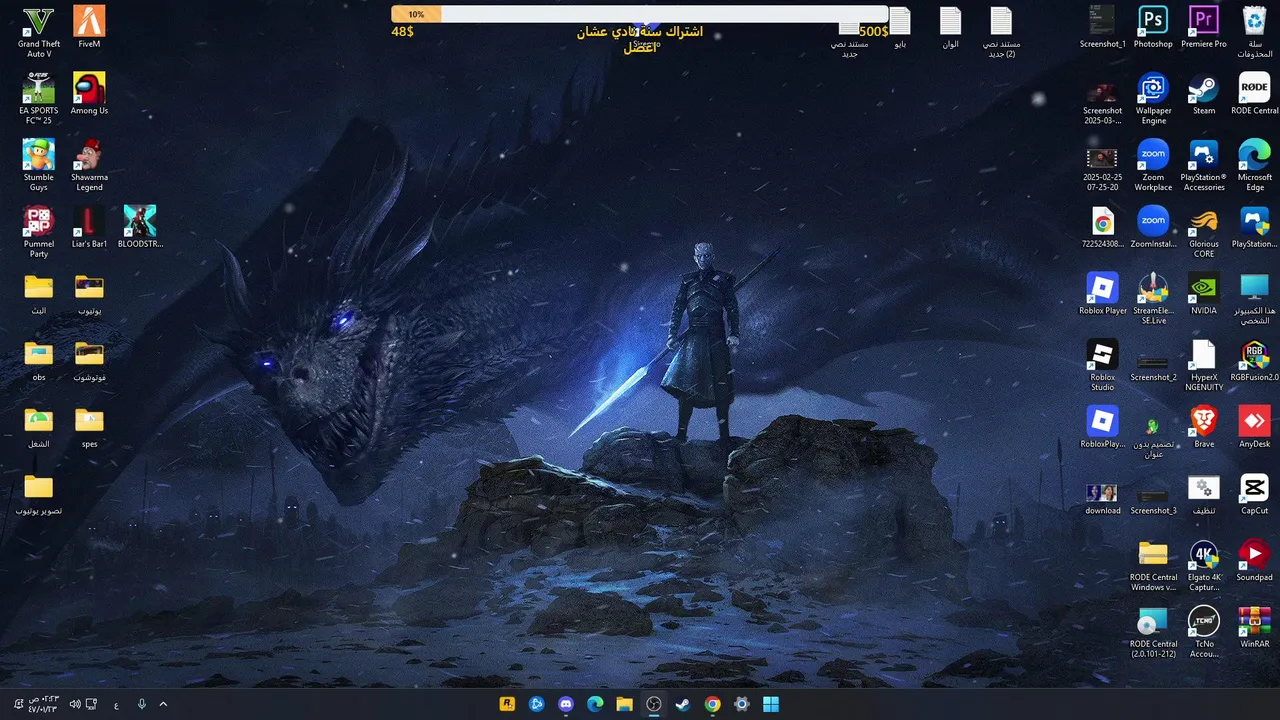1280x720 pixels.
Task: Open the Brave browser shortcut
Action: point(1204,427)
